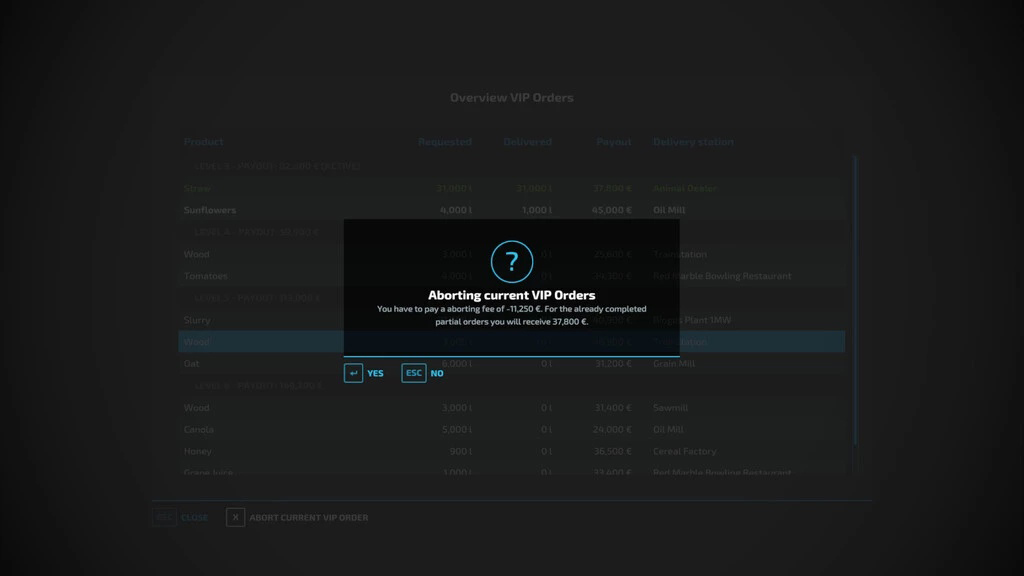
Task: Click the Abort Current VIP Order label
Action: click(x=308, y=517)
